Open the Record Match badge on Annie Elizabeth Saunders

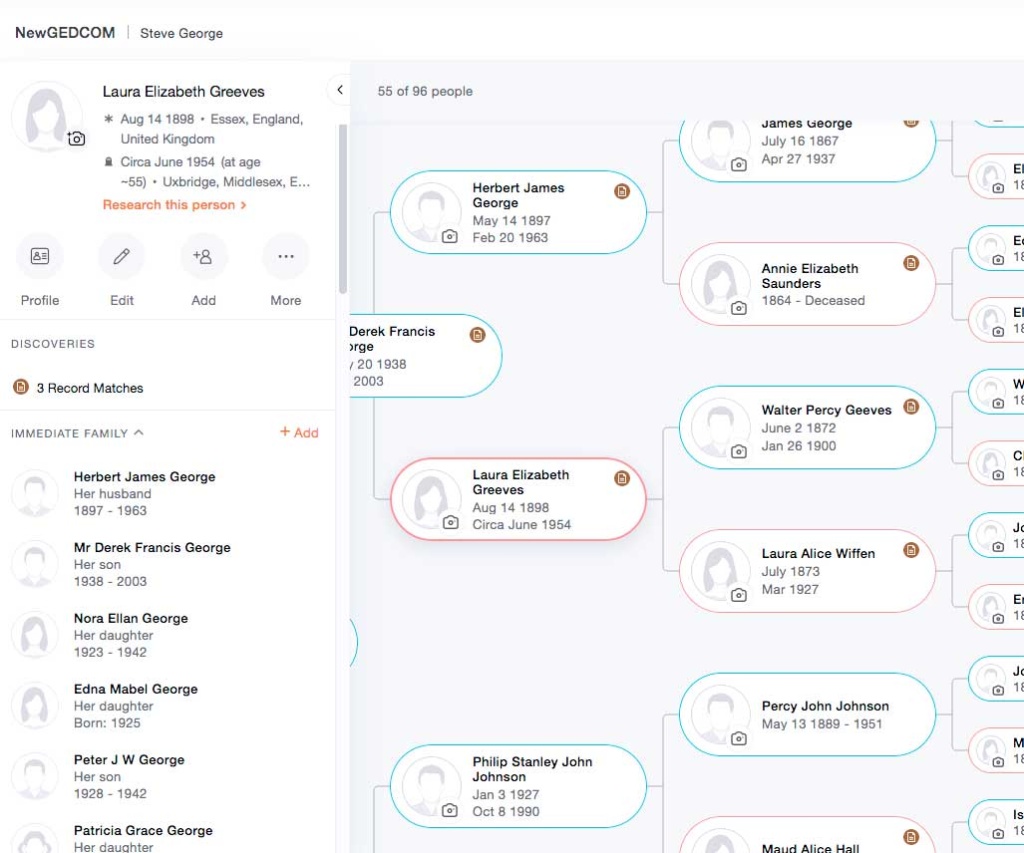[911, 263]
